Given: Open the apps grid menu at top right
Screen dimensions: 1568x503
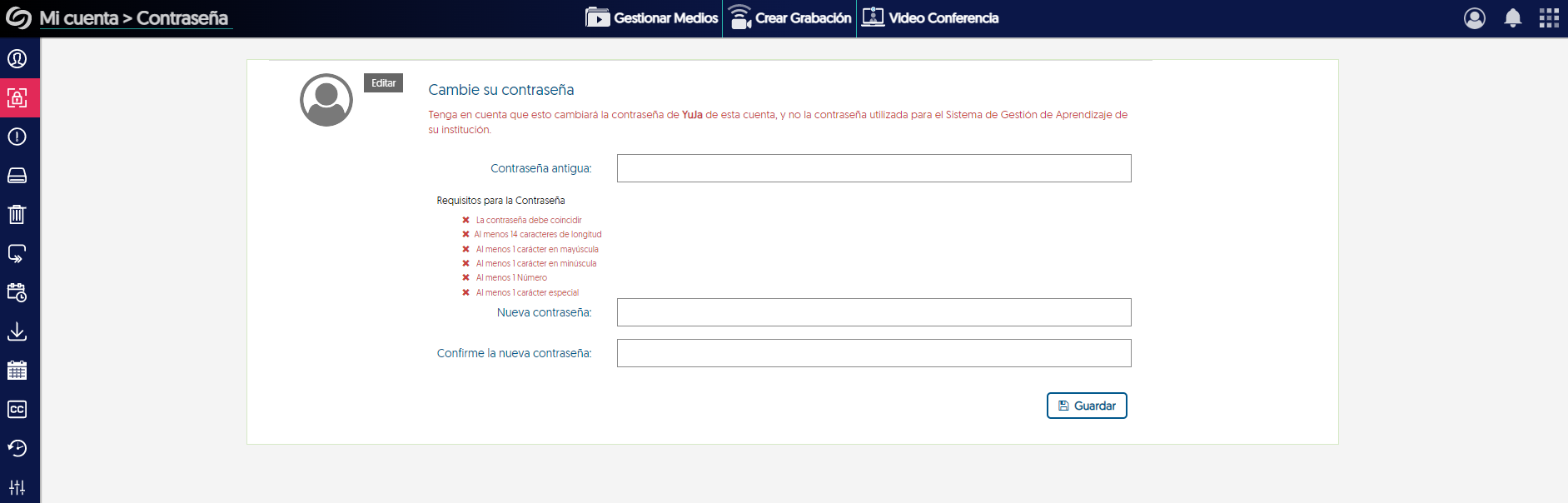Looking at the screenshot, I should [1549, 18].
